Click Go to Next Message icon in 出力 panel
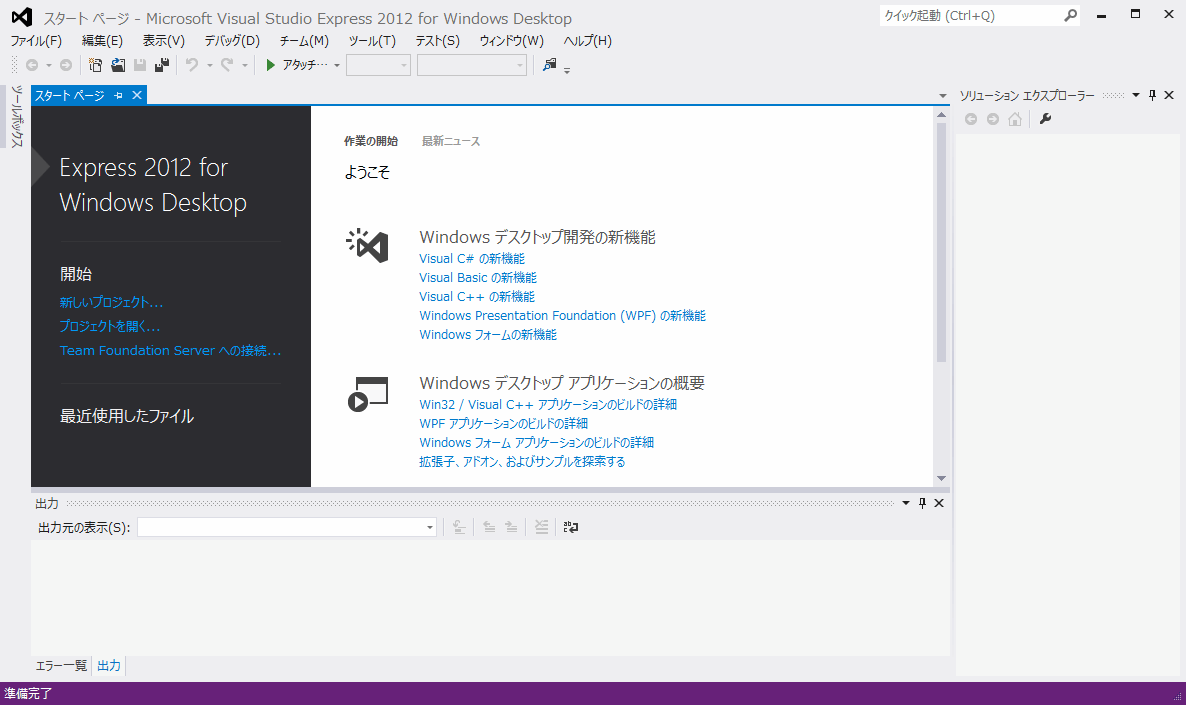This screenshot has height=705, width=1186. click(x=511, y=527)
